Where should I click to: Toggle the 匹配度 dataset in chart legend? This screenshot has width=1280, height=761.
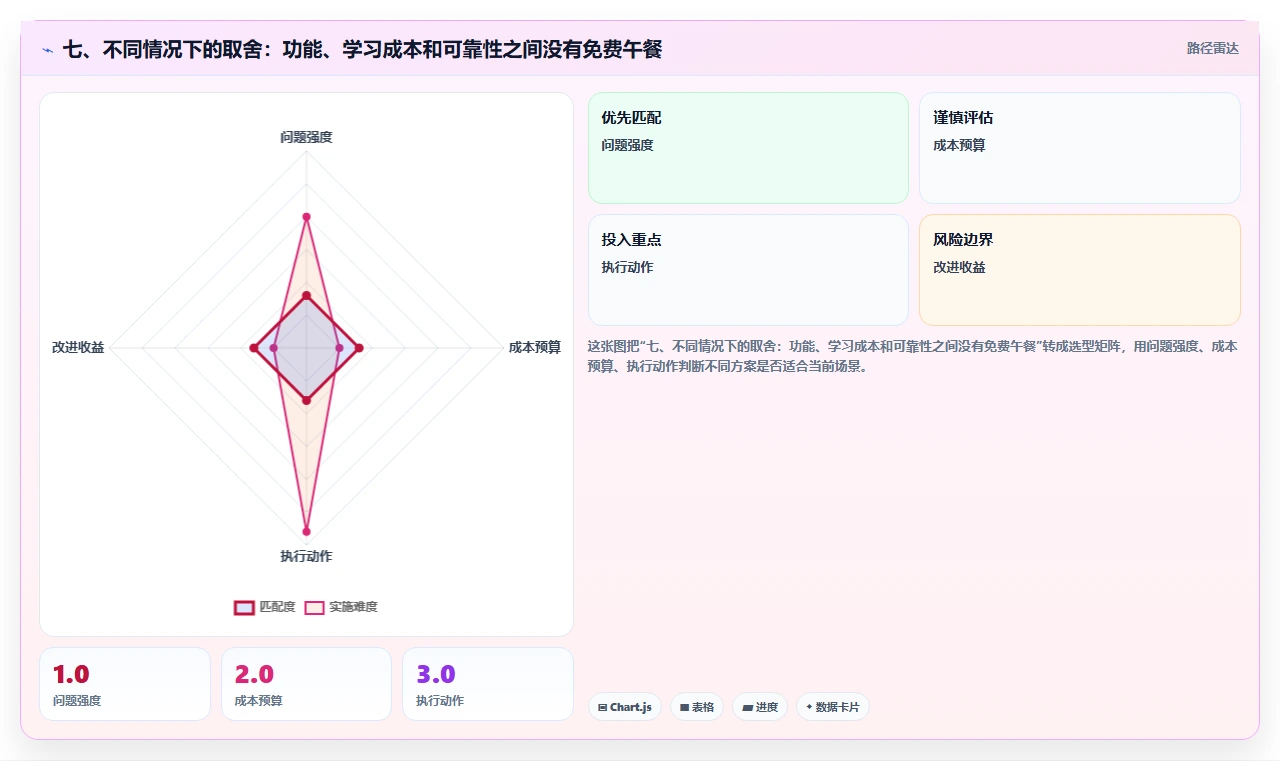point(265,607)
